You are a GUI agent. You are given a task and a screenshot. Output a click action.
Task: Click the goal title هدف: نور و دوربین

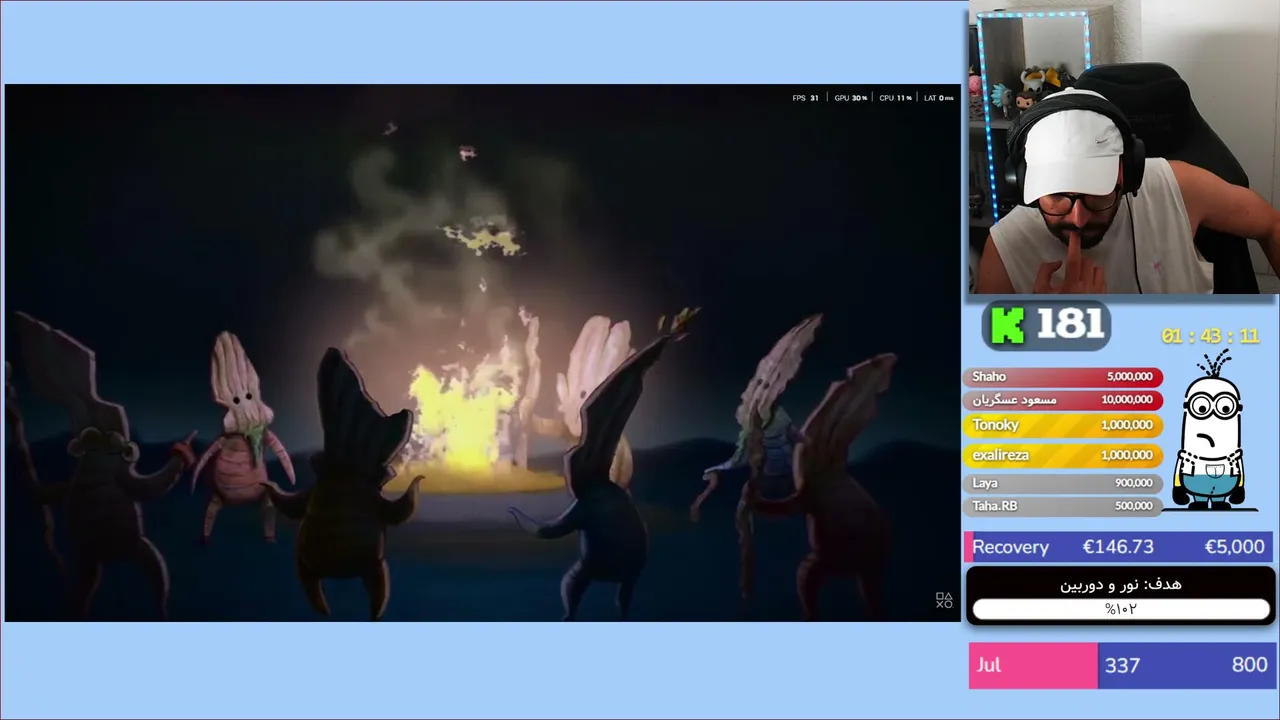tap(1121, 584)
